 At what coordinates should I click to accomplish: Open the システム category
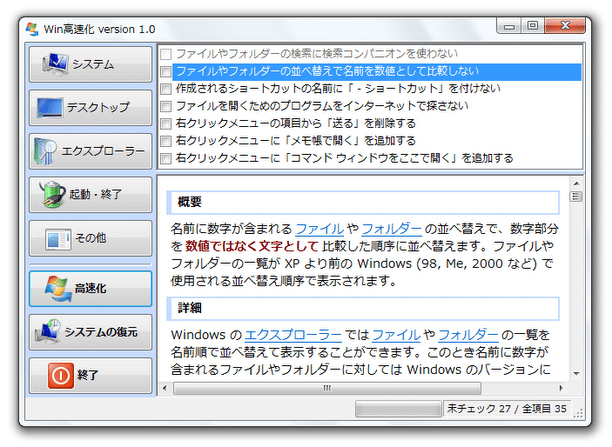pyautogui.click(x=91, y=64)
